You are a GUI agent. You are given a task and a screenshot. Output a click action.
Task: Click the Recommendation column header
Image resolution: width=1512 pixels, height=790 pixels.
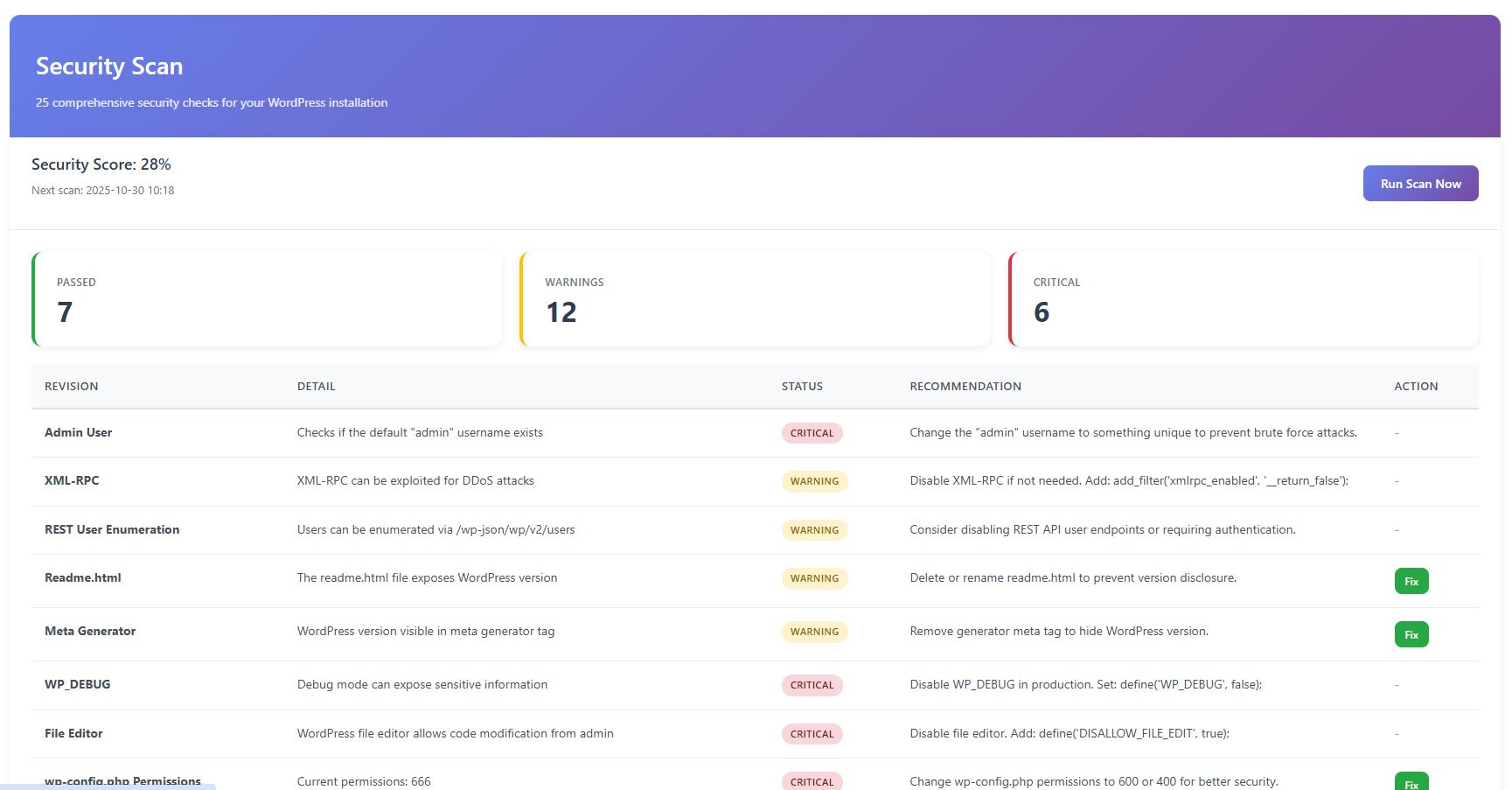pyautogui.click(x=965, y=386)
